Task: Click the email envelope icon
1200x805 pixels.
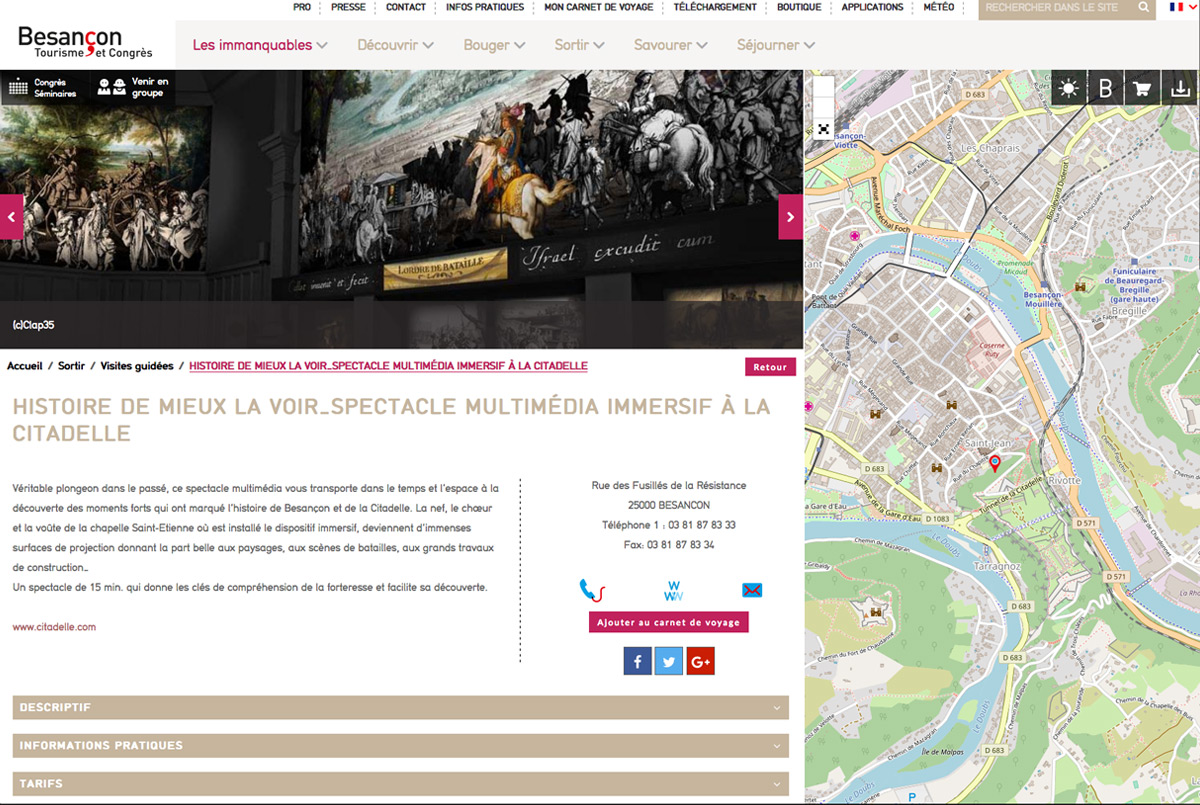Action: [x=752, y=590]
